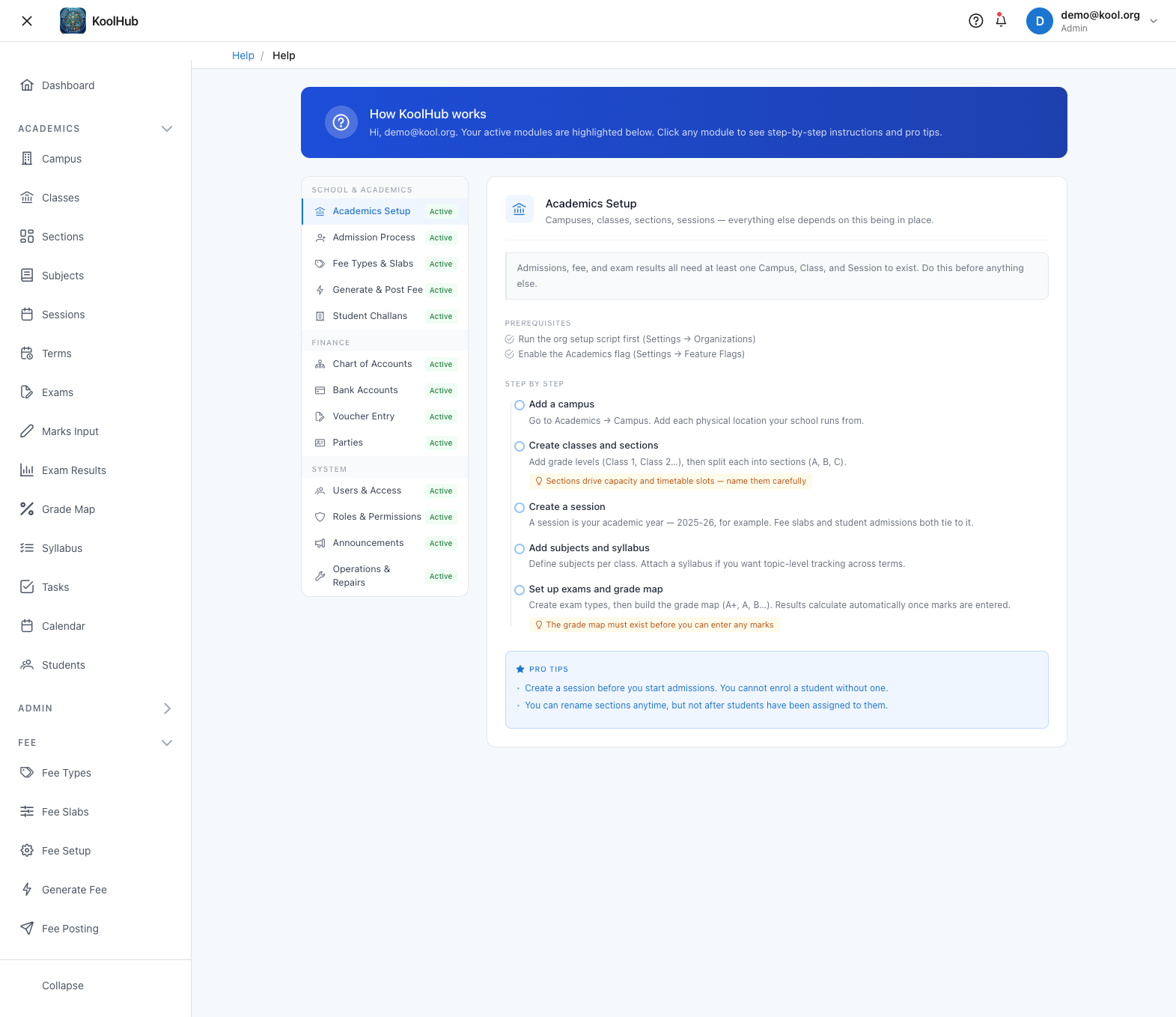The width and height of the screenshot is (1176, 1017).
Task: Collapse the FEE sidebar group chevron
Action: coord(167,743)
